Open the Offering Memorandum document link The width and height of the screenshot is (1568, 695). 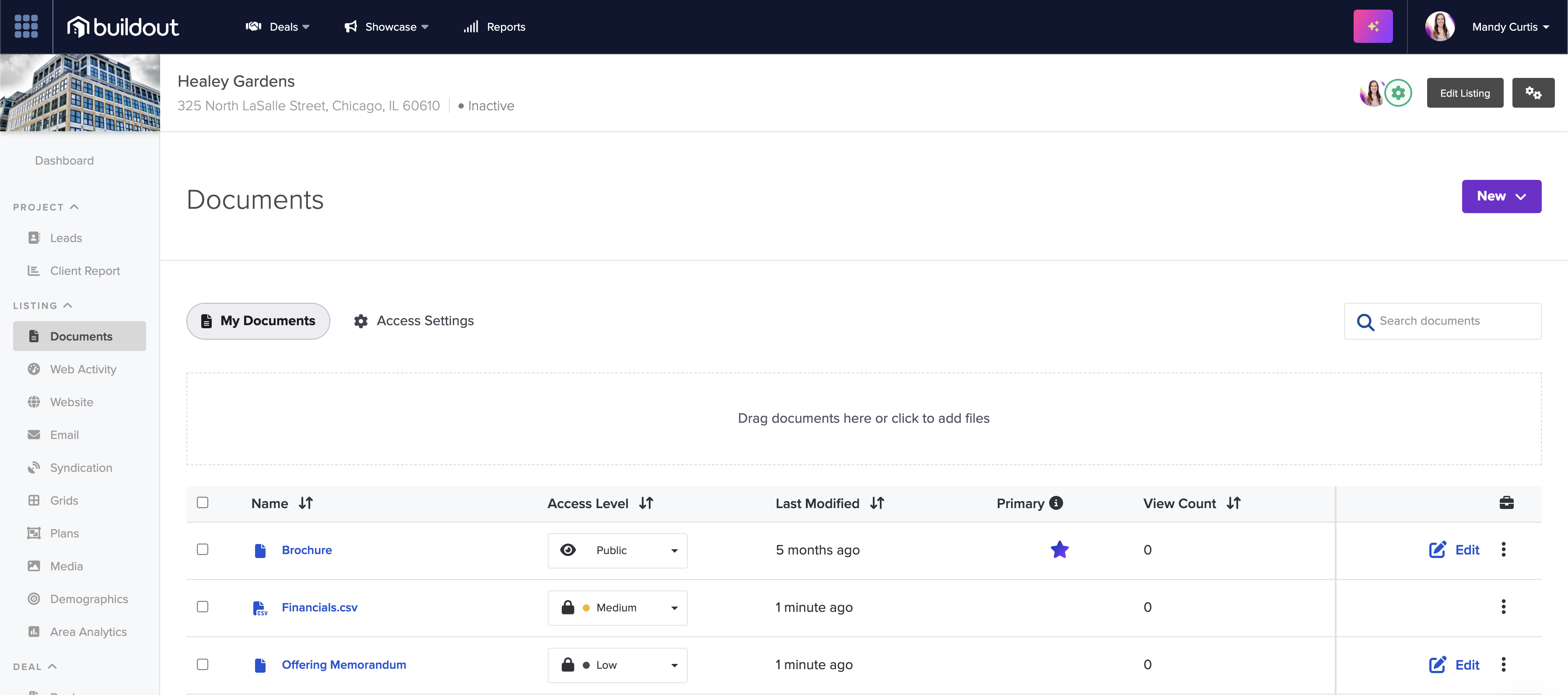coord(343,664)
